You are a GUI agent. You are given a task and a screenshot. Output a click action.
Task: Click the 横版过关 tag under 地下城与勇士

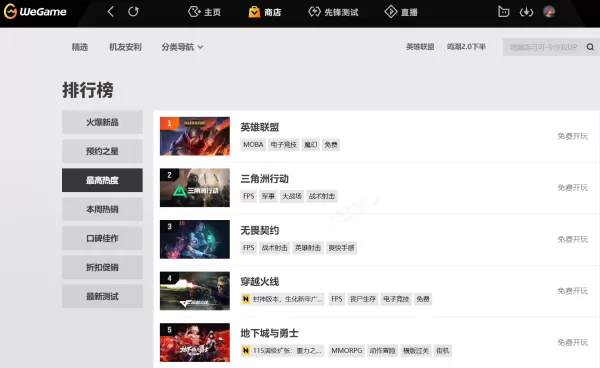416,351
